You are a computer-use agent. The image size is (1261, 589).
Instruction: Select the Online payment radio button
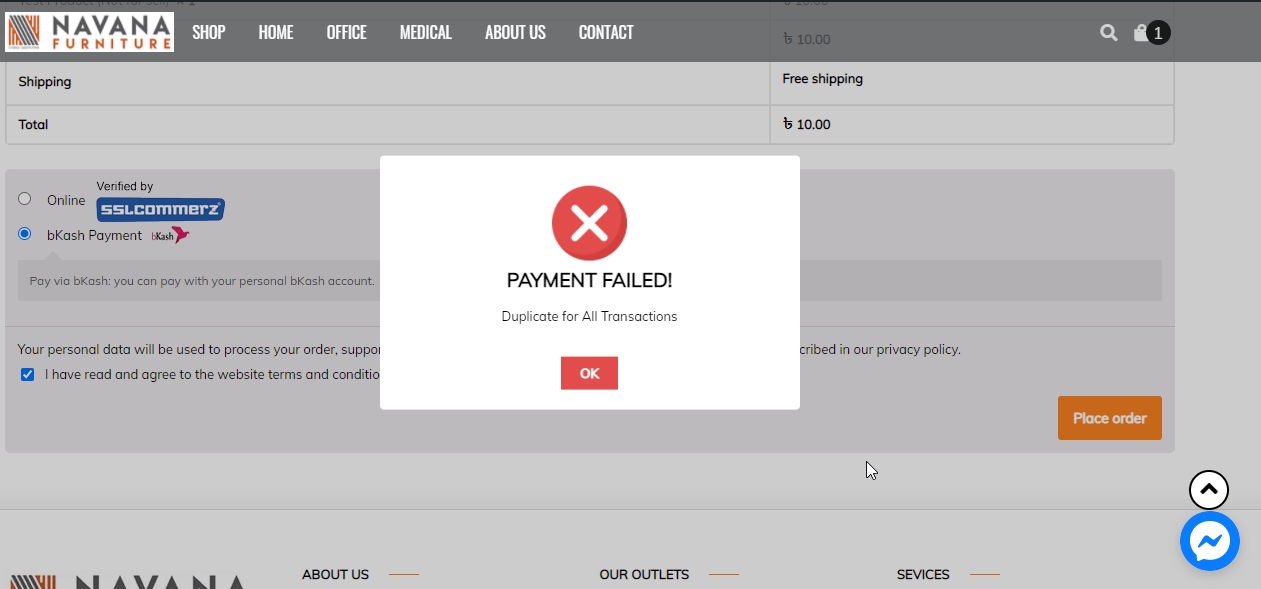coord(25,199)
